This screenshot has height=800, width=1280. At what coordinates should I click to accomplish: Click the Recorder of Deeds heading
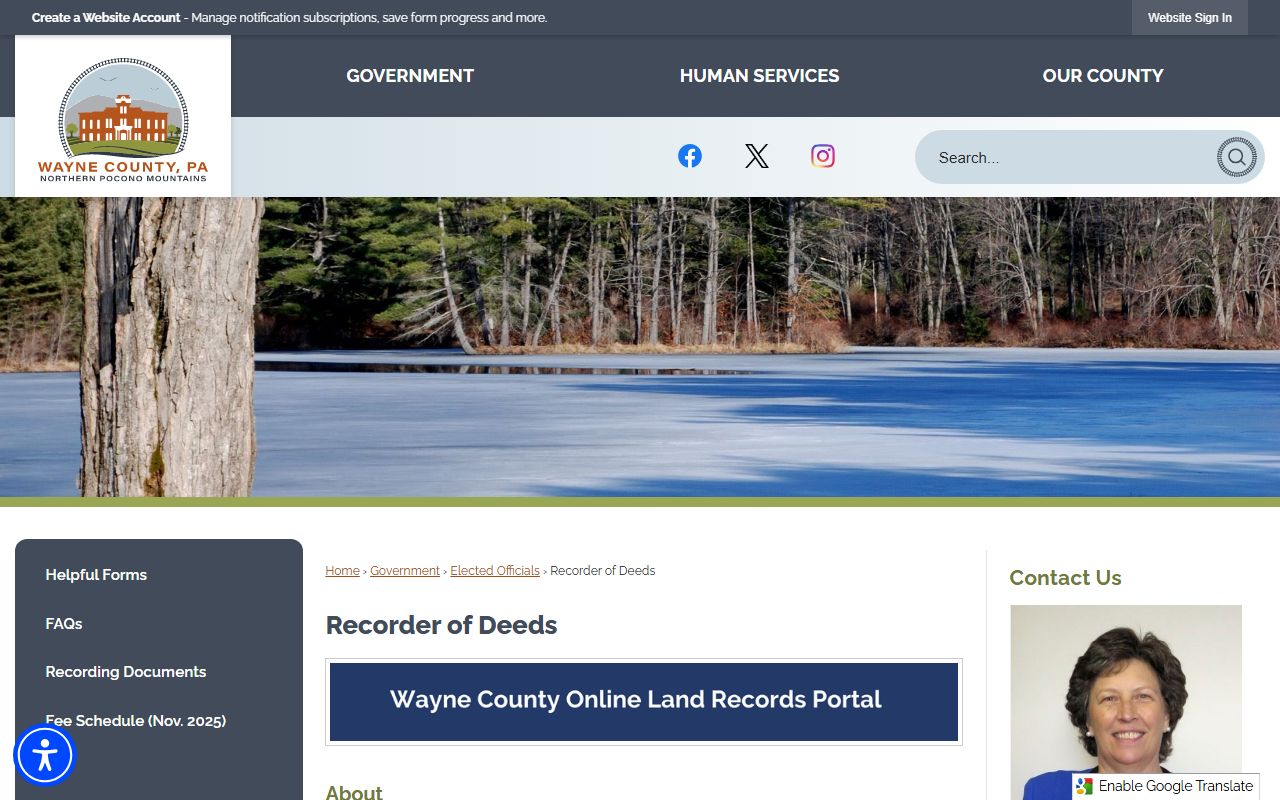441,625
